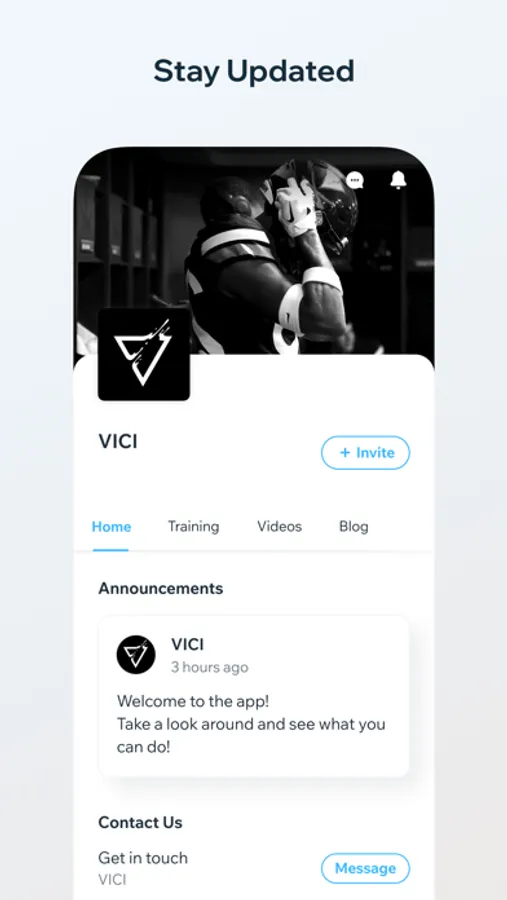This screenshot has width=507, height=900.
Task: Click the Message button
Action: coord(366,868)
